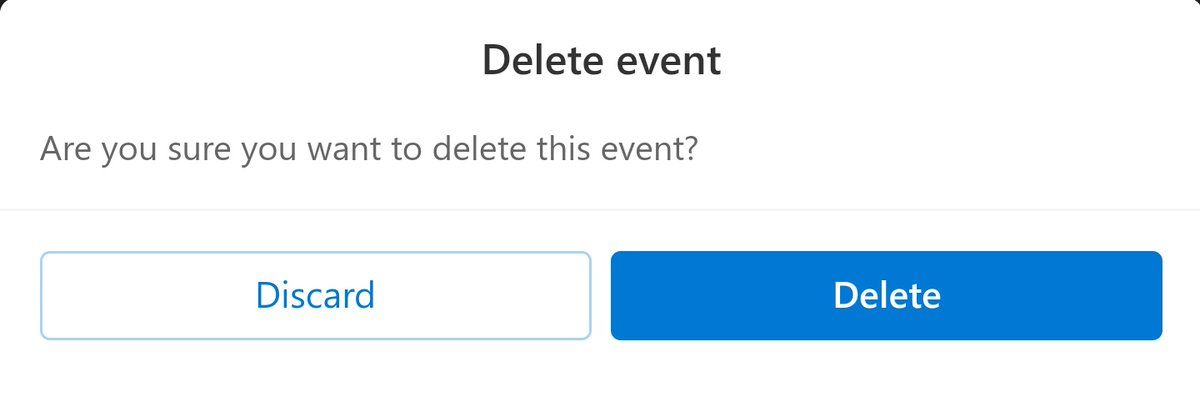Cancel deletion by pressing Discard
Image resolution: width=1200 pixels, height=407 pixels.
point(315,296)
